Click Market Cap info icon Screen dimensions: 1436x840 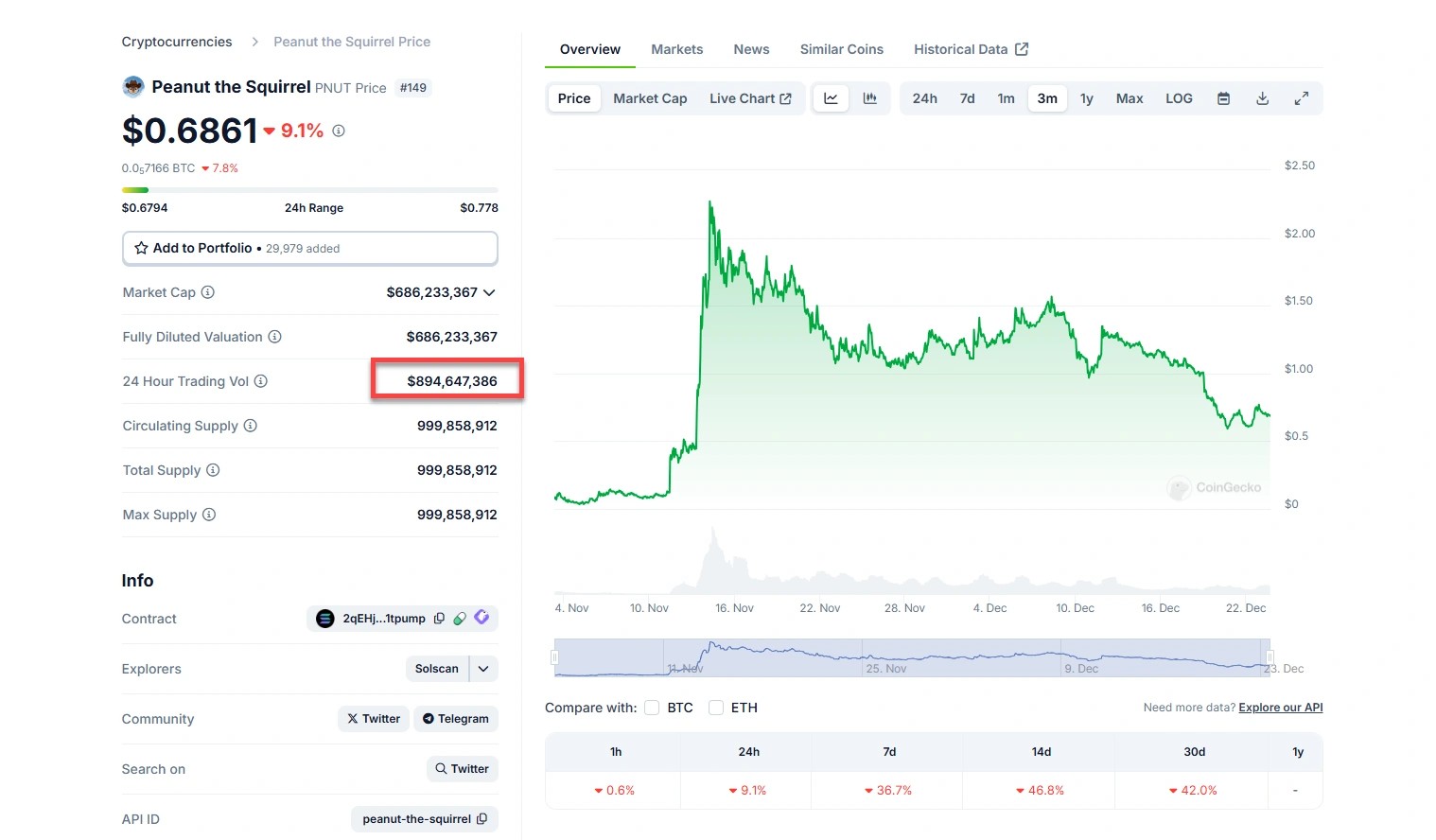(208, 292)
